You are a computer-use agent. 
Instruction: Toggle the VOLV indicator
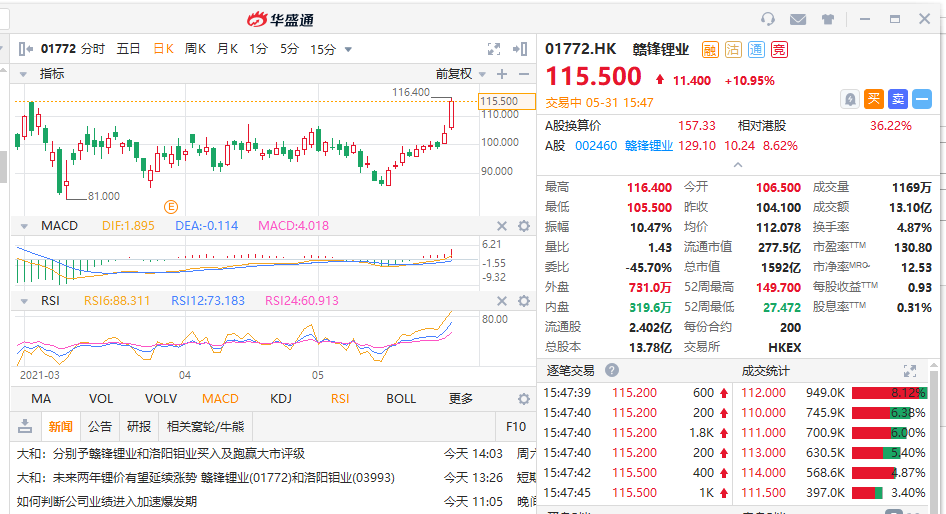click(161, 399)
